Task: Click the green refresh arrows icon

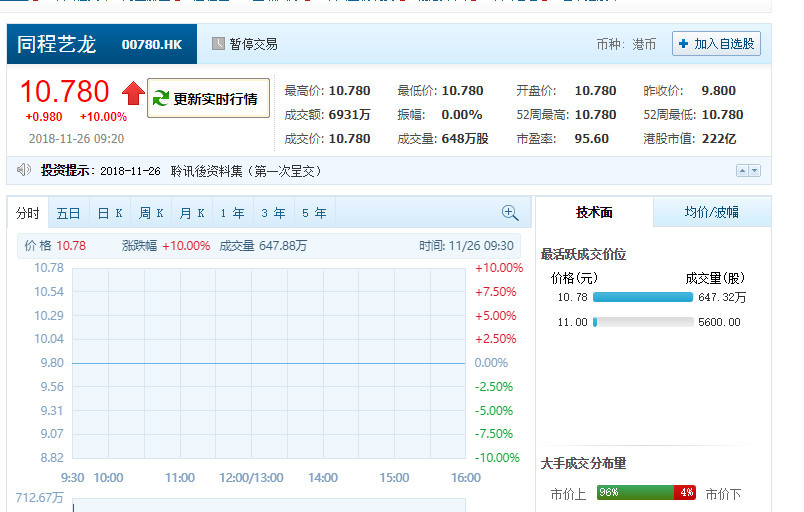Action: 160,98
